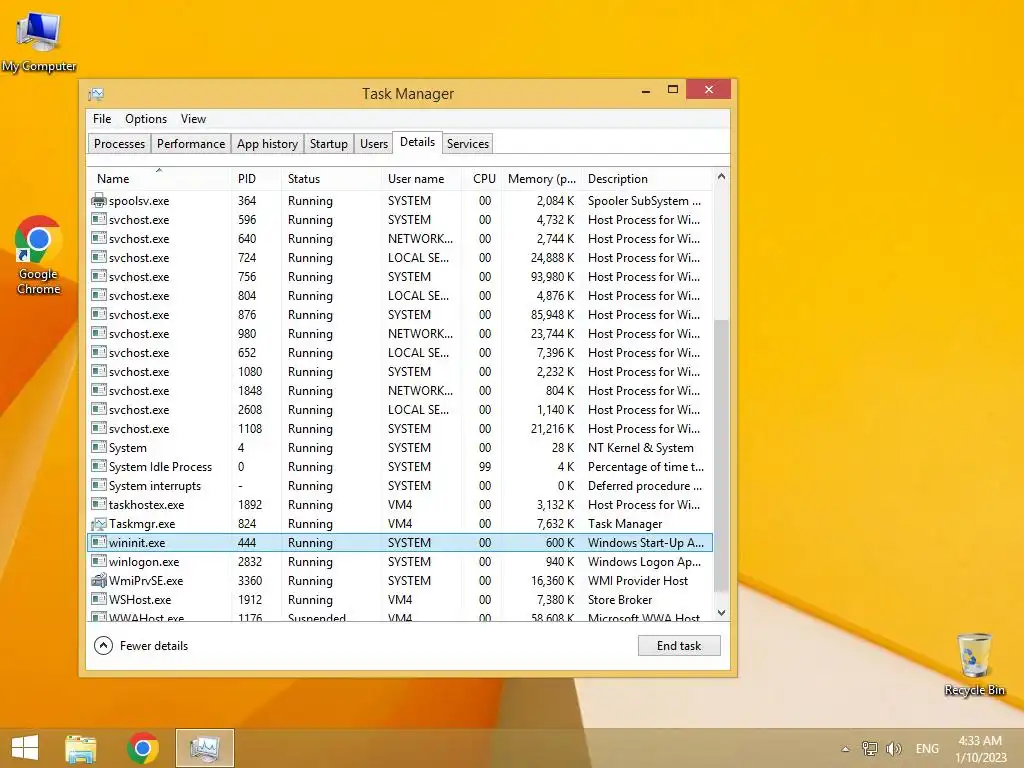
Task: Click the System interrupts row icon
Action: tap(99, 486)
